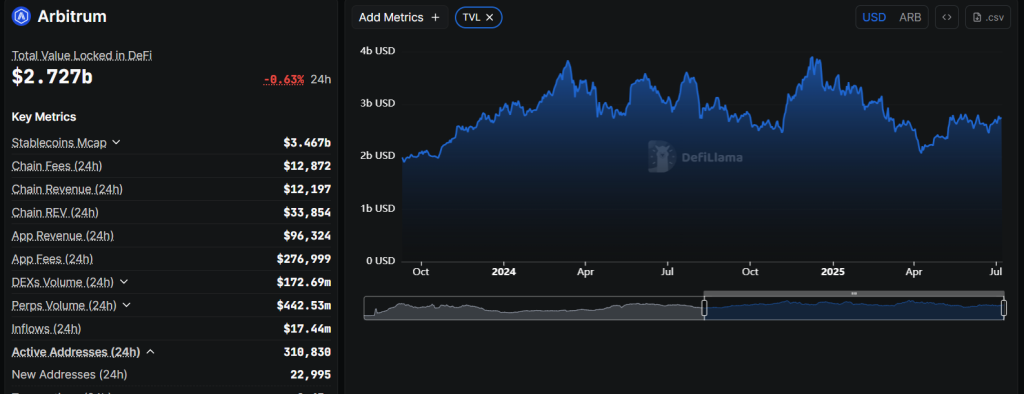Click the $442.53m perps volume value

(304, 305)
